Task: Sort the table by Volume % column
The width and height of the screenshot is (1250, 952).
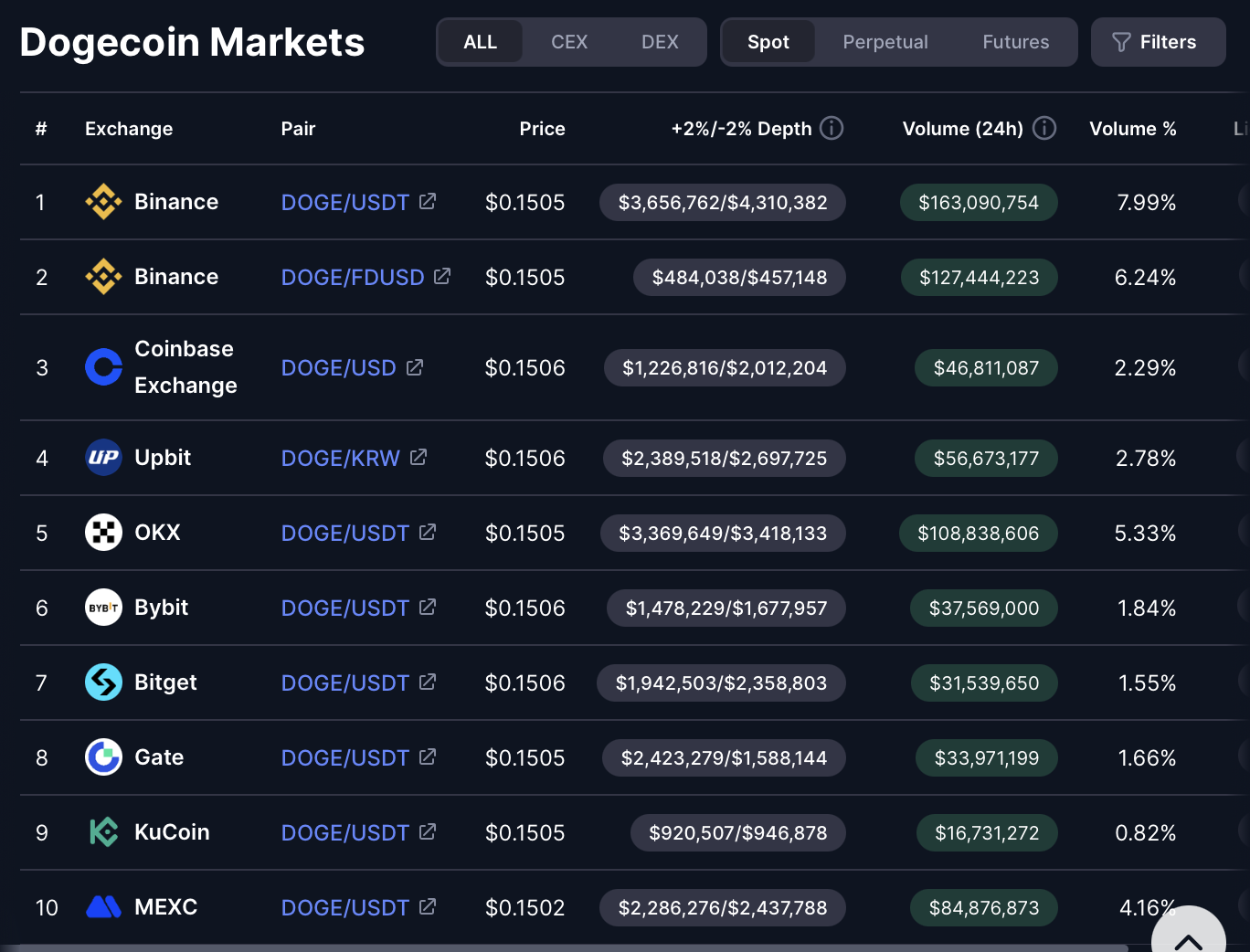Action: pos(1132,129)
